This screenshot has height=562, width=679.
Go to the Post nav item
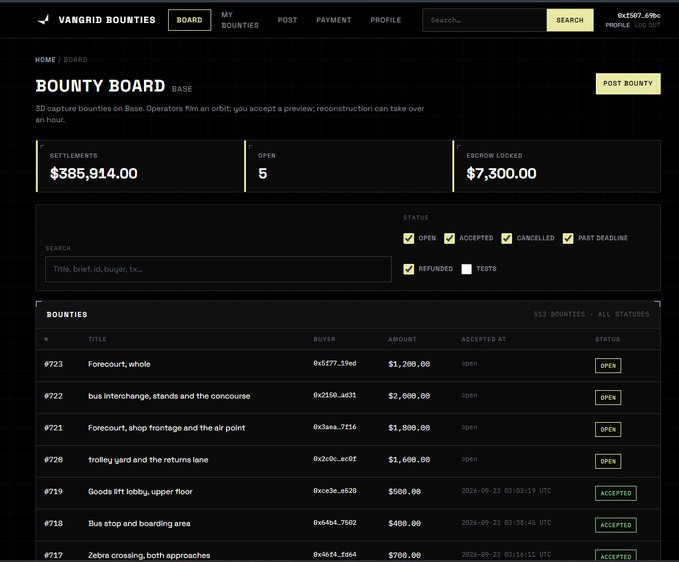[x=288, y=20]
